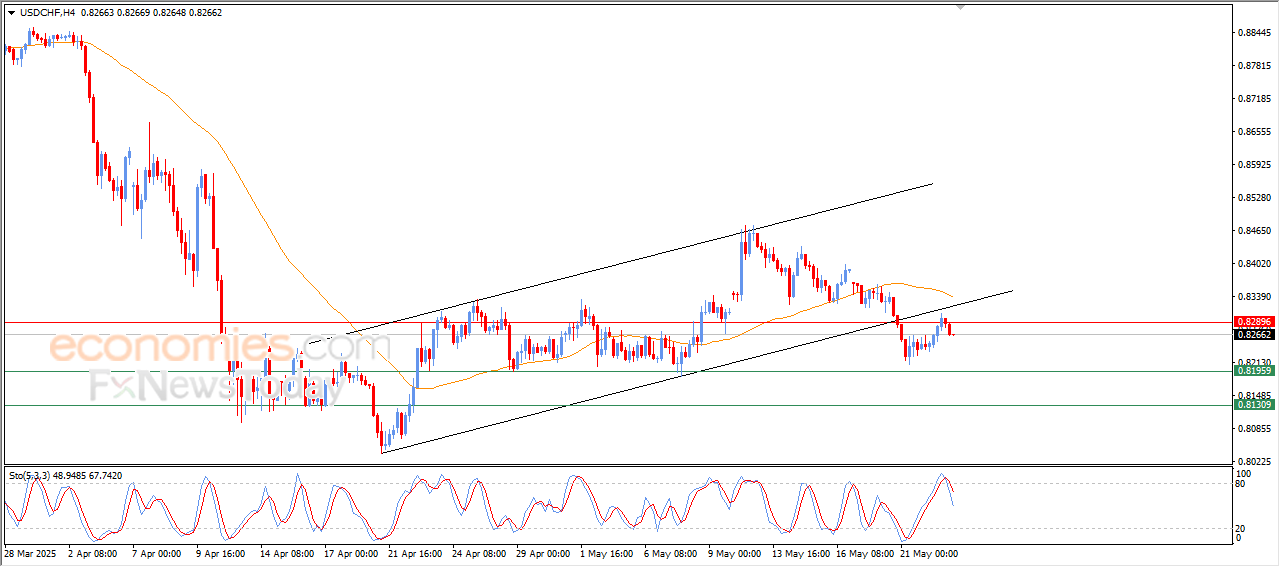Open the chart menu triangle beside USDCHF,H4
Image resolution: width=1280 pixels, height=567 pixels.
(11, 12)
